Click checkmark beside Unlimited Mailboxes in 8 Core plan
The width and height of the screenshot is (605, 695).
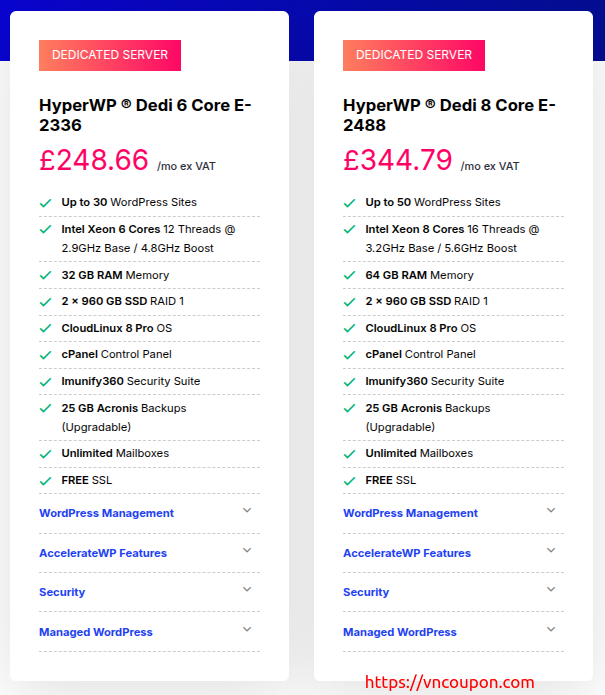point(350,454)
